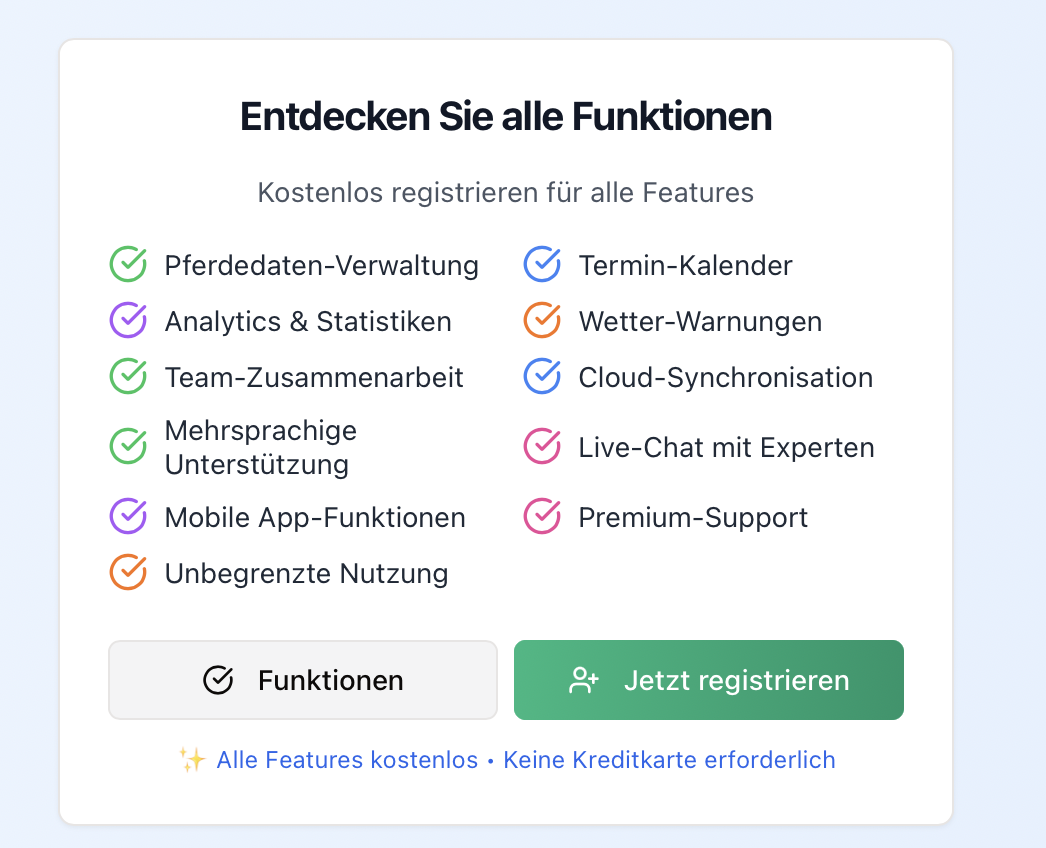Click the purple check icon beside Mobile App-Funktionen
Viewport: 1046px width, 848px height.
pyautogui.click(x=128, y=517)
